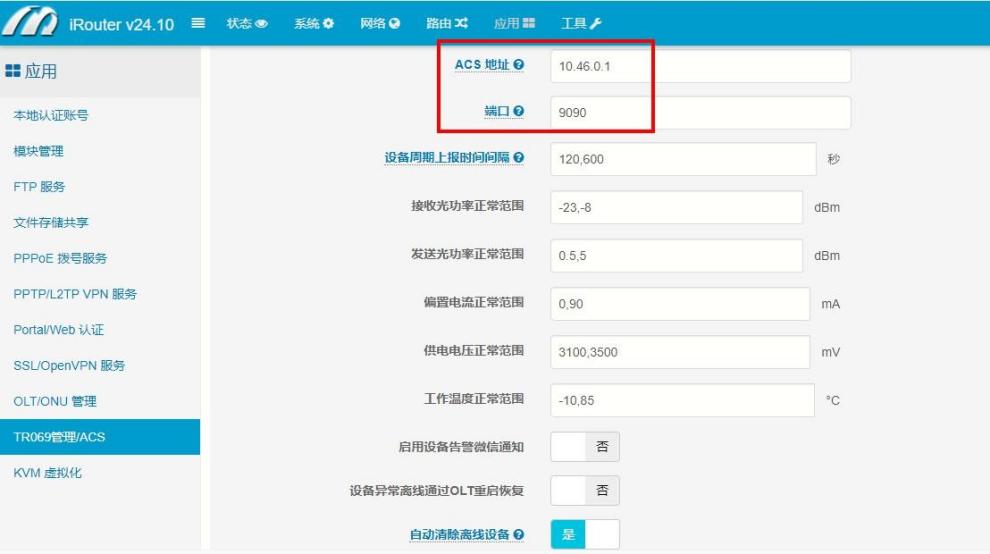Click the 工作温度正常范围 input field
Image resolution: width=990 pixels, height=554 pixels.
pos(682,400)
